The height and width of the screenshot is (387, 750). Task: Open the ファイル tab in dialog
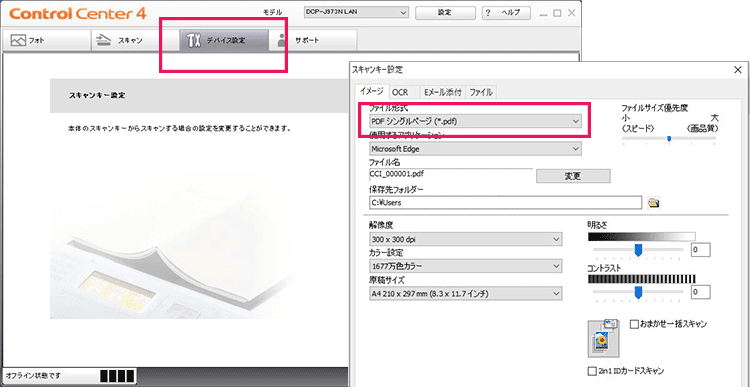tap(481, 92)
